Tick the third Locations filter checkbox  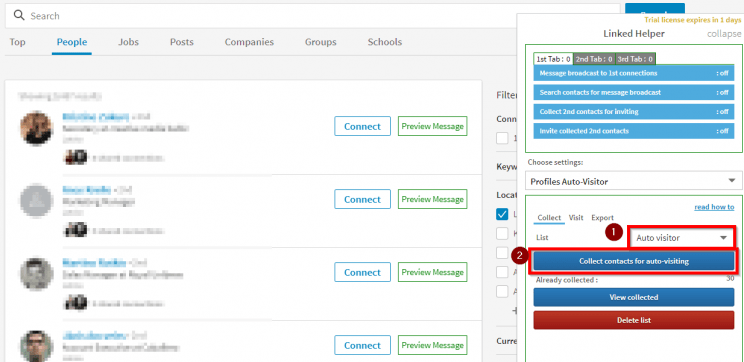tap(502, 253)
